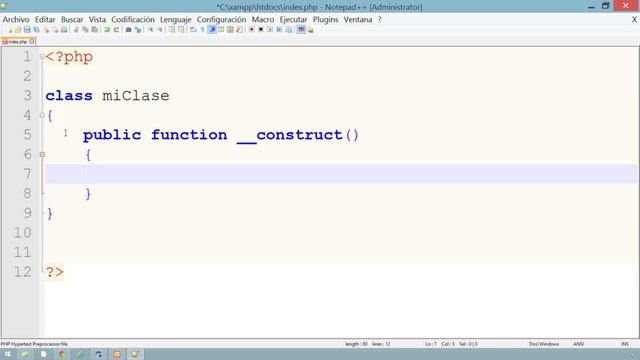Open the Vista menu
Viewport: 640px width, 360px height.
[x=97, y=20]
